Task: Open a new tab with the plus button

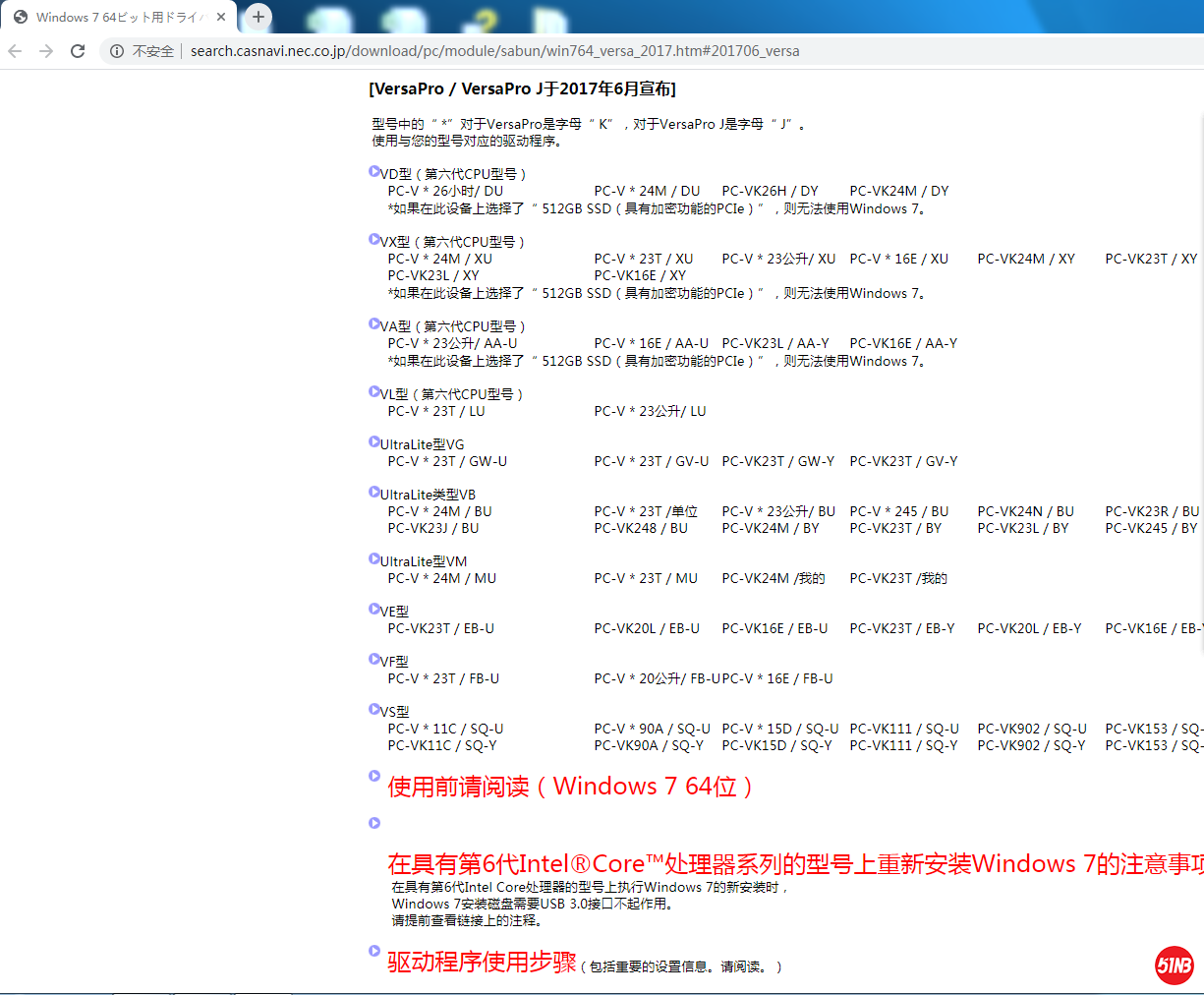Action: (x=258, y=17)
